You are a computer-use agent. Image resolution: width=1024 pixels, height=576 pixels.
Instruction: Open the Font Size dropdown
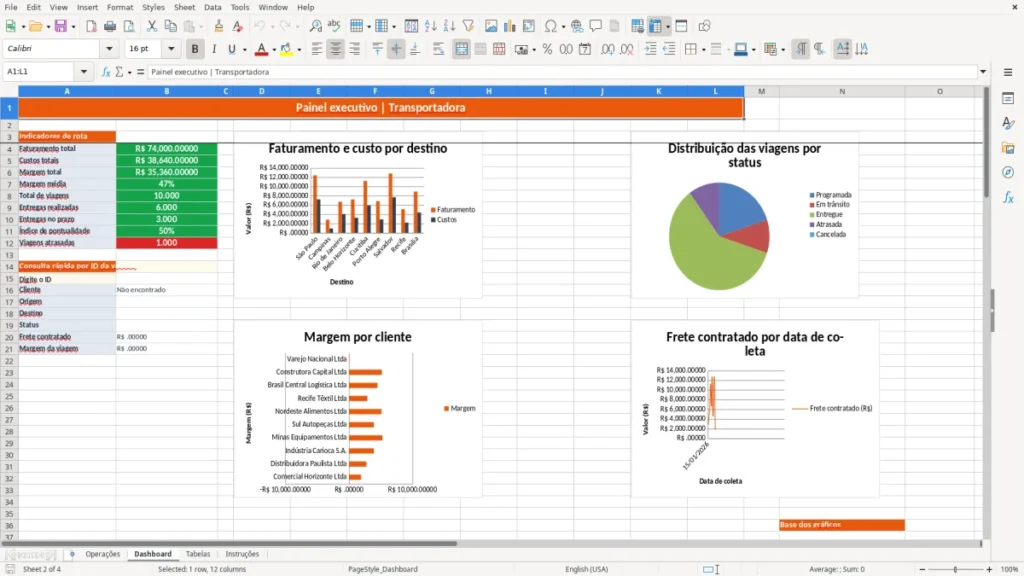coord(171,48)
